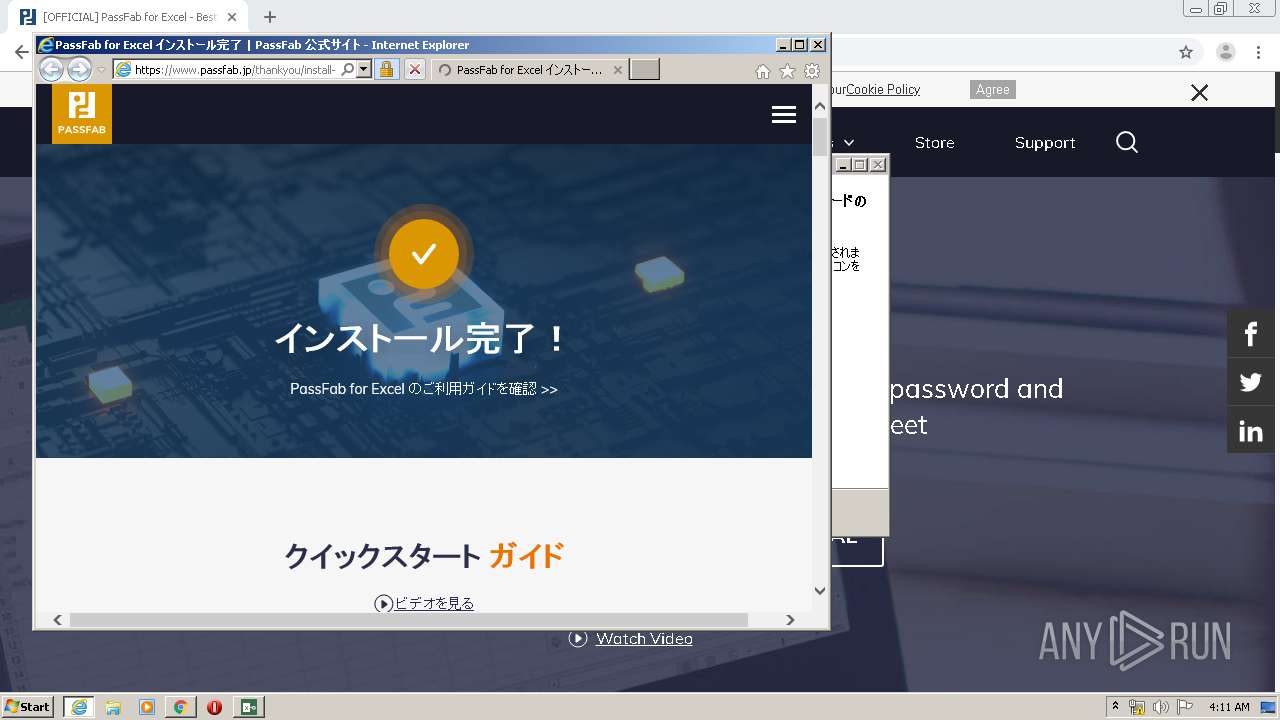Viewport: 1280px width, 720px height.
Task: Click the Watch Video link
Action: tap(644, 639)
